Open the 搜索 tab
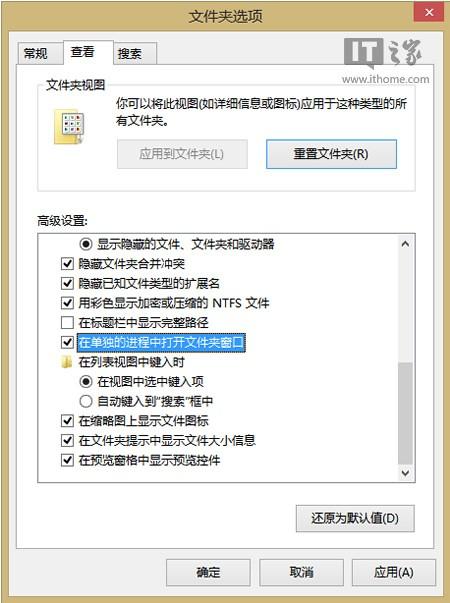 (x=130, y=53)
